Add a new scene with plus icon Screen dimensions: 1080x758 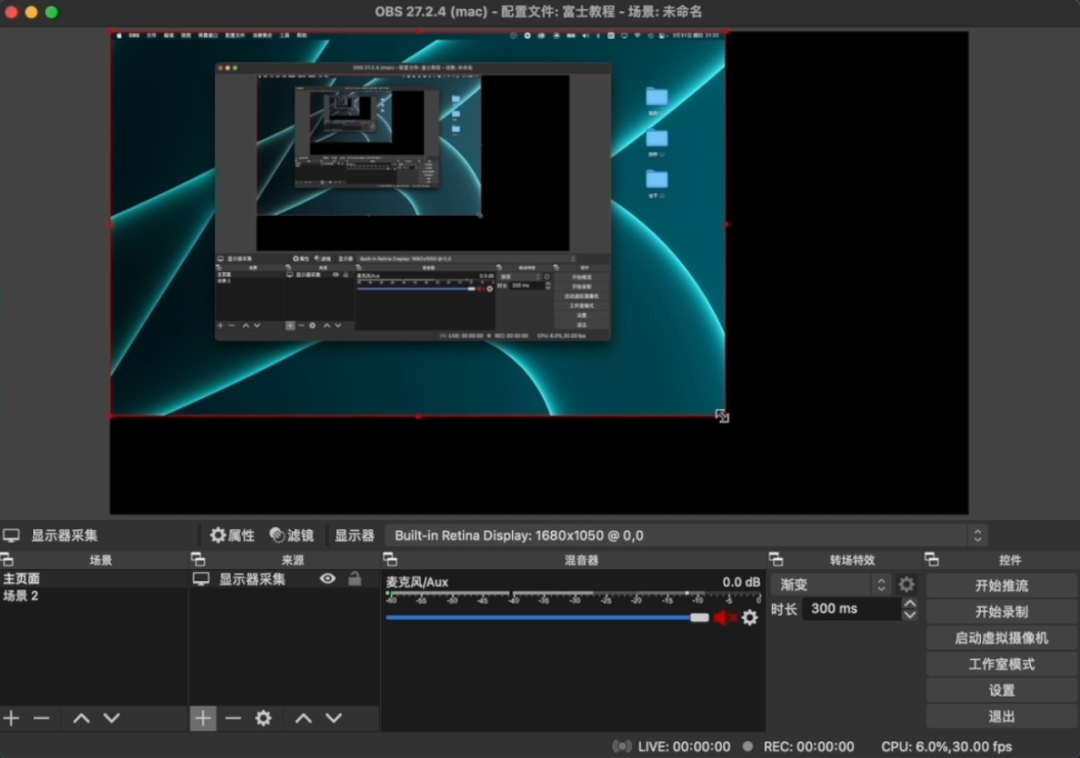point(11,719)
